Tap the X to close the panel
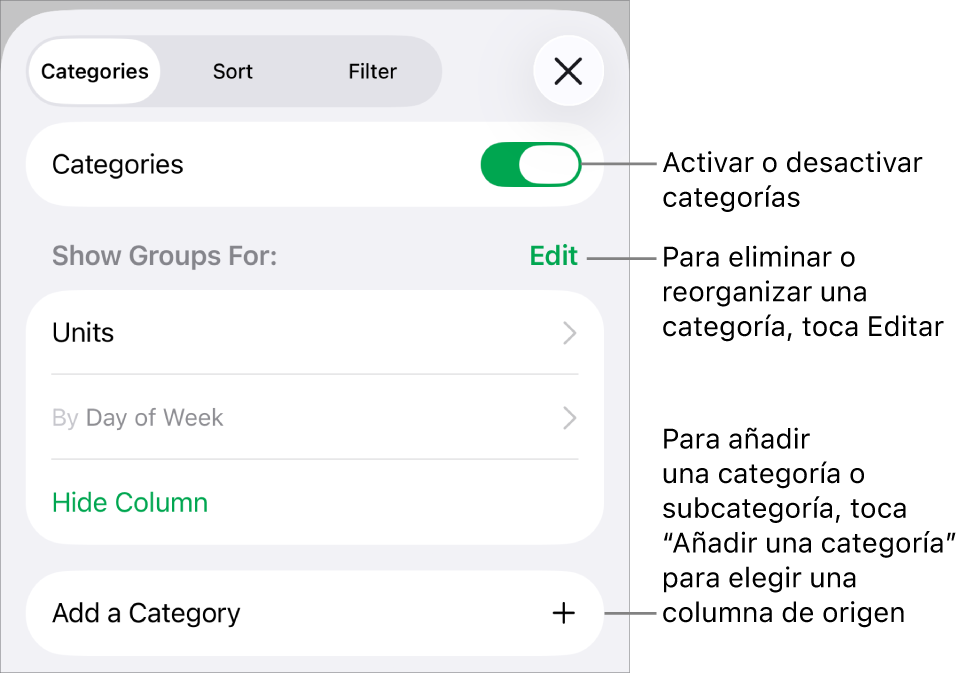The image size is (961, 673). click(568, 71)
